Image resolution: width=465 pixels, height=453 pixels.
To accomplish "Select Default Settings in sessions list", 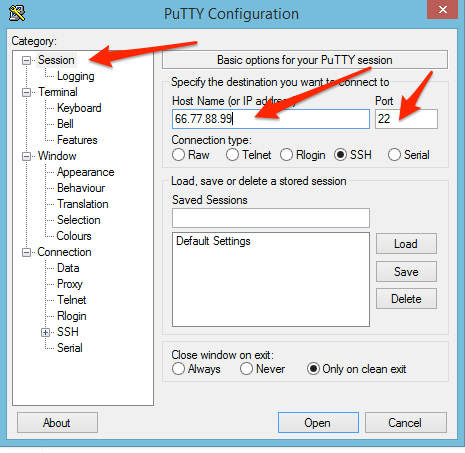I will pyautogui.click(x=213, y=241).
